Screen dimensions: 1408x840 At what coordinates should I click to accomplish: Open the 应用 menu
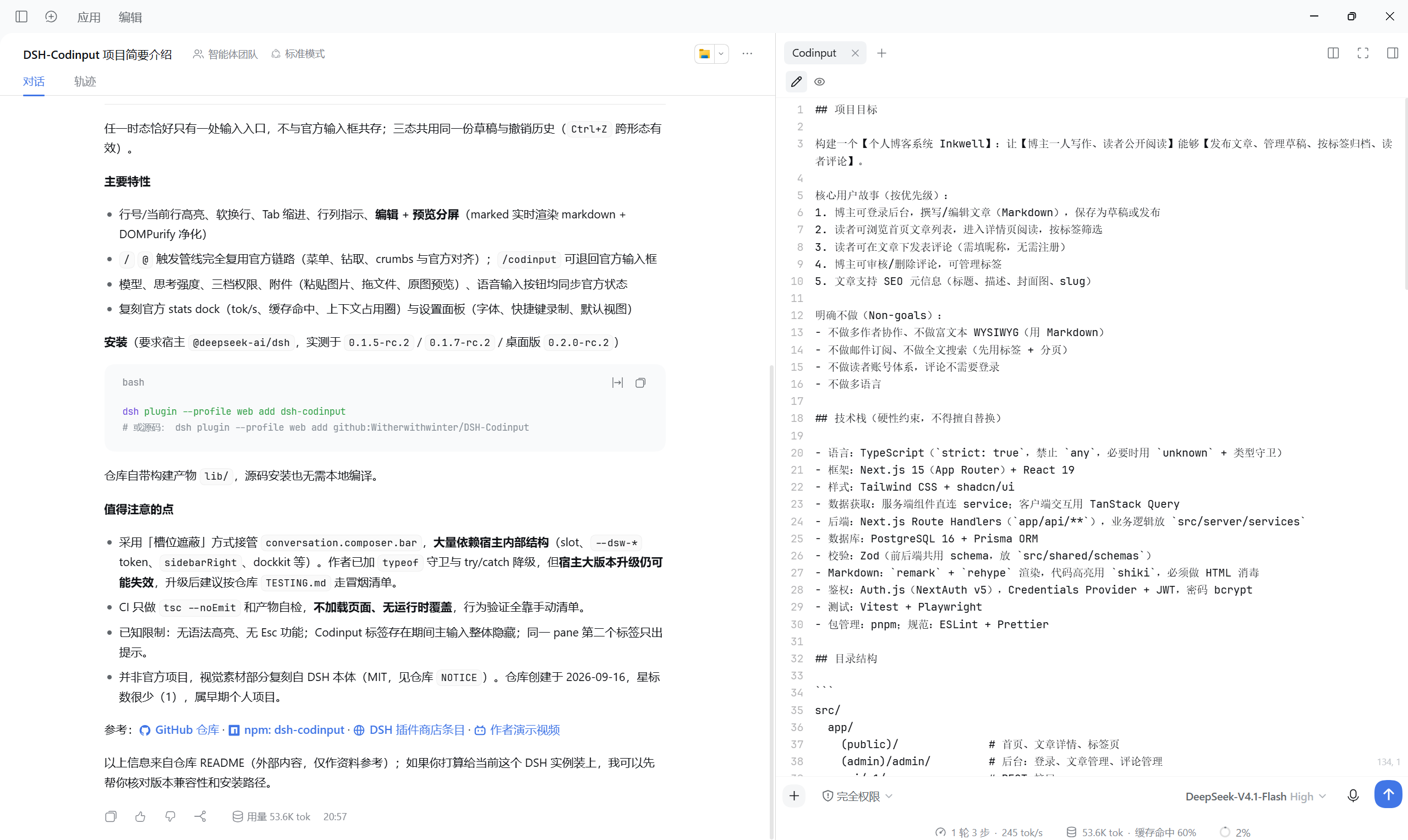pyautogui.click(x=89, y=17)
